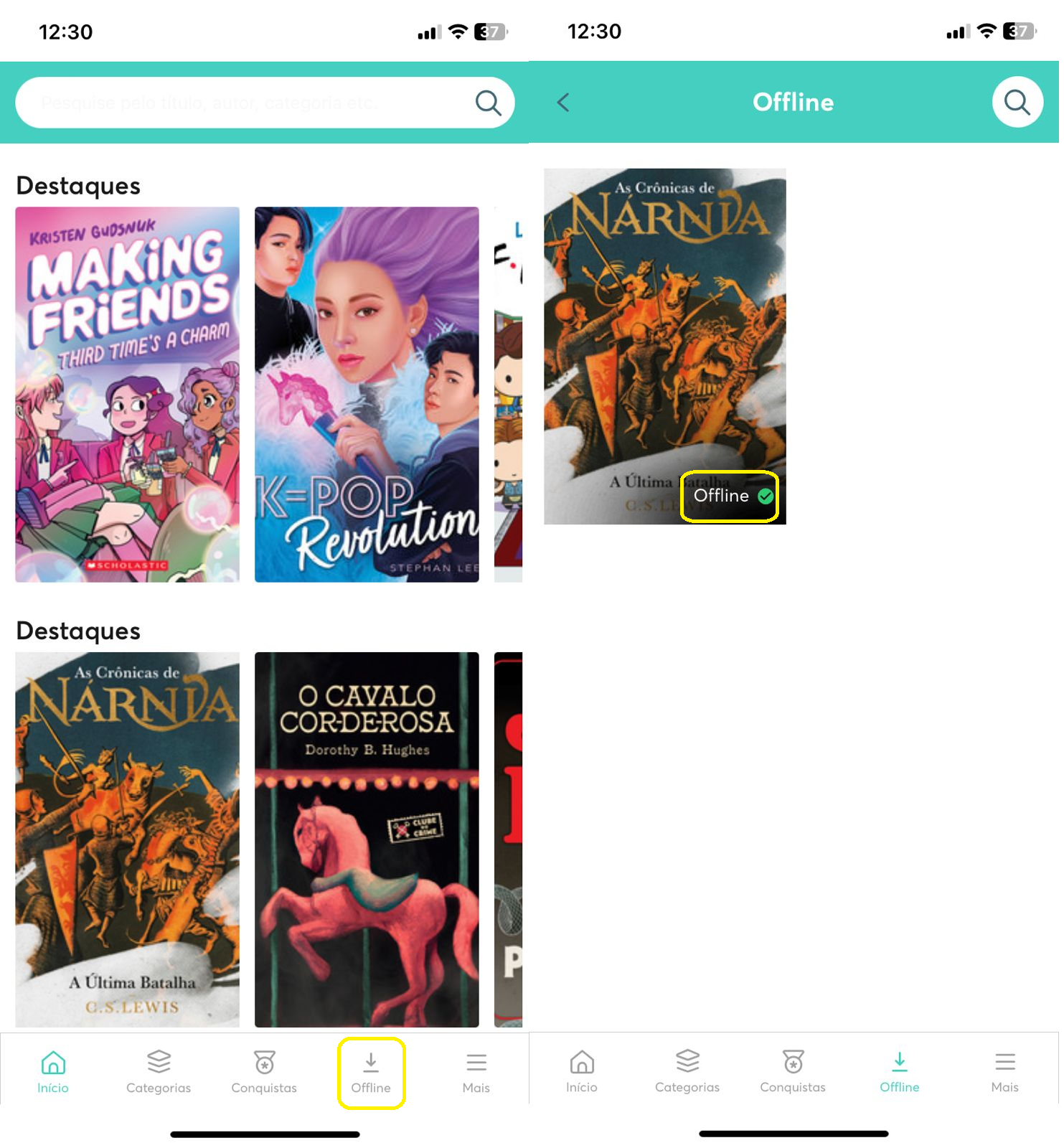Tap the first Destaques heading
This screenshot has width=1064, height=1148.
point(79,187)
